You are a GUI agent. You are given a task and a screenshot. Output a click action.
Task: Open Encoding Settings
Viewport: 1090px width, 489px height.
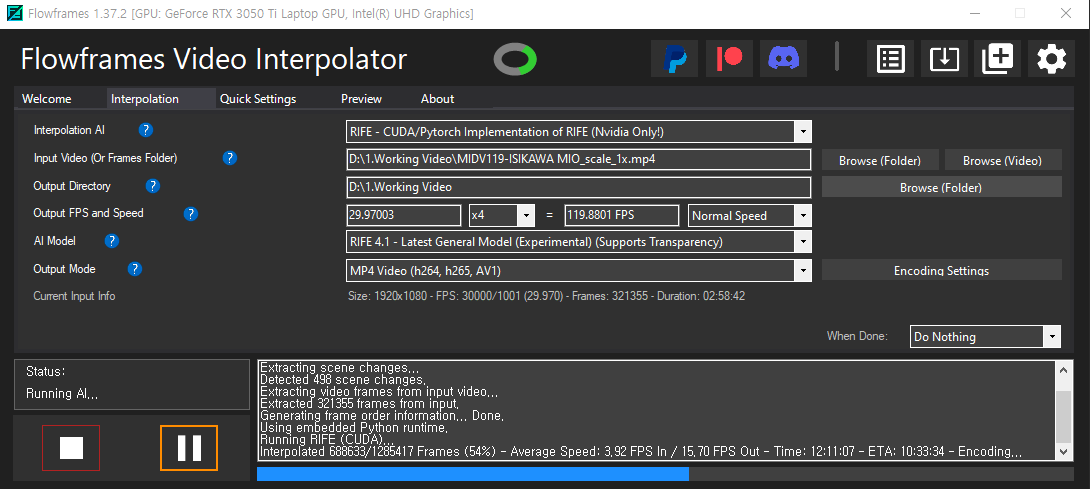[941, 270]
